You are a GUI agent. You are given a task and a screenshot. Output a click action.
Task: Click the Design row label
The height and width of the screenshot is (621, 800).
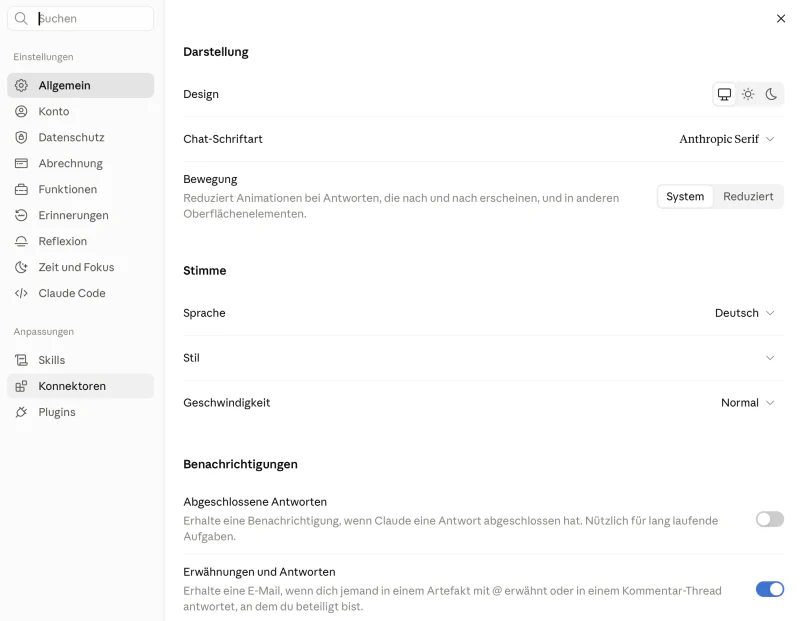[x=201, y=94]
